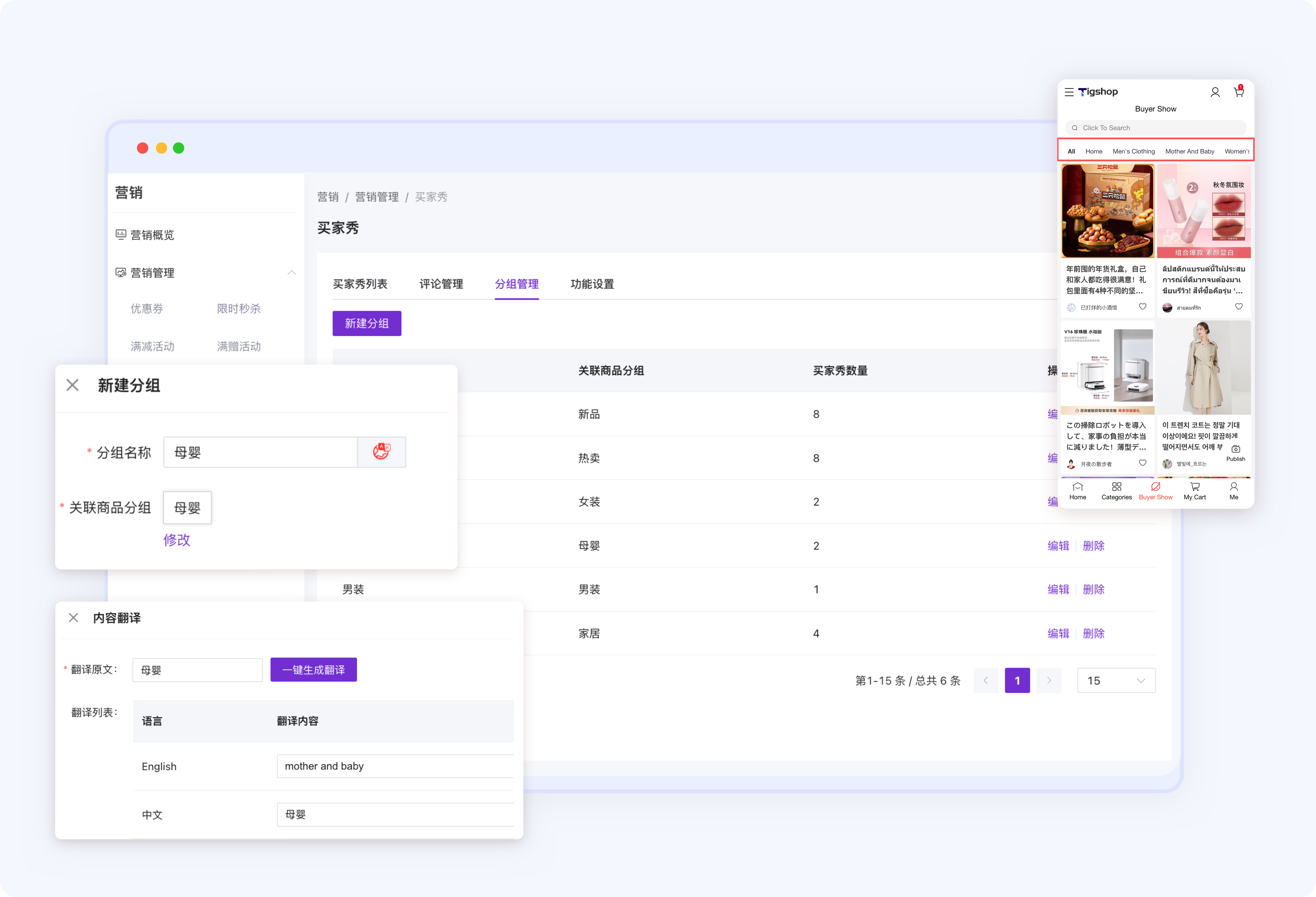The image size is (1316, 897).
Task: Click the translate icon beside the 分组名称 input
Action: pos(382,452)
